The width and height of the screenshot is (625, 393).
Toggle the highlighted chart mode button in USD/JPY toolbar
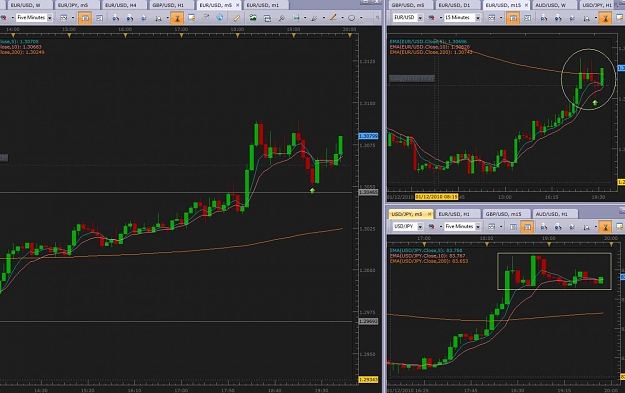[527, 226]
